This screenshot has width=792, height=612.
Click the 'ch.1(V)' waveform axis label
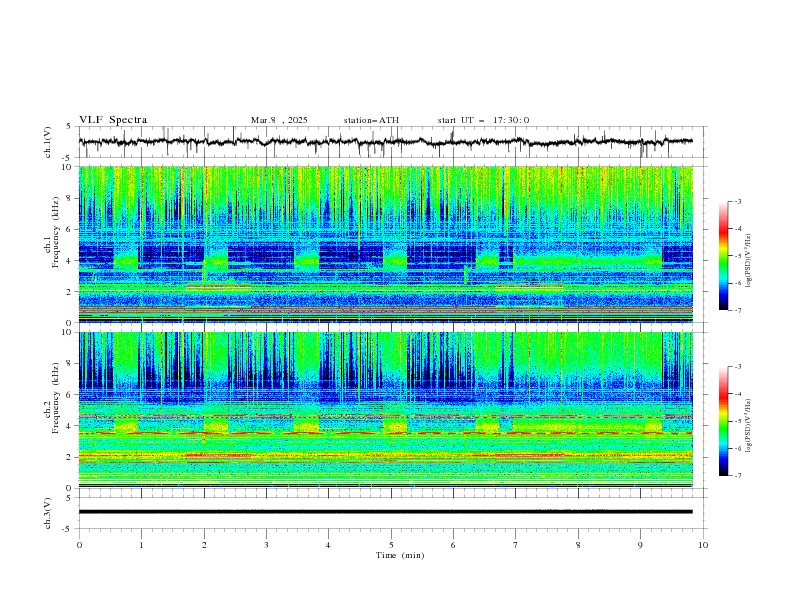pyautogui.click(x=48, y=142)
